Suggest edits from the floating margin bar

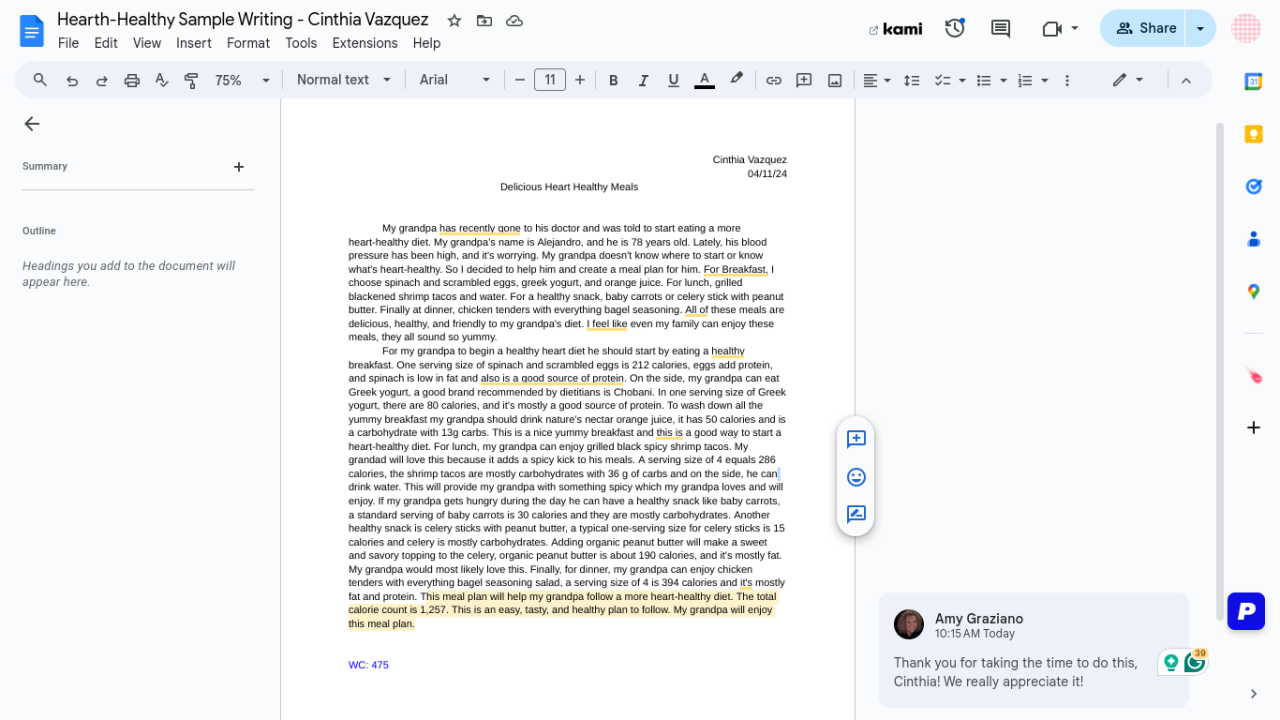click(x=856, y=514)
